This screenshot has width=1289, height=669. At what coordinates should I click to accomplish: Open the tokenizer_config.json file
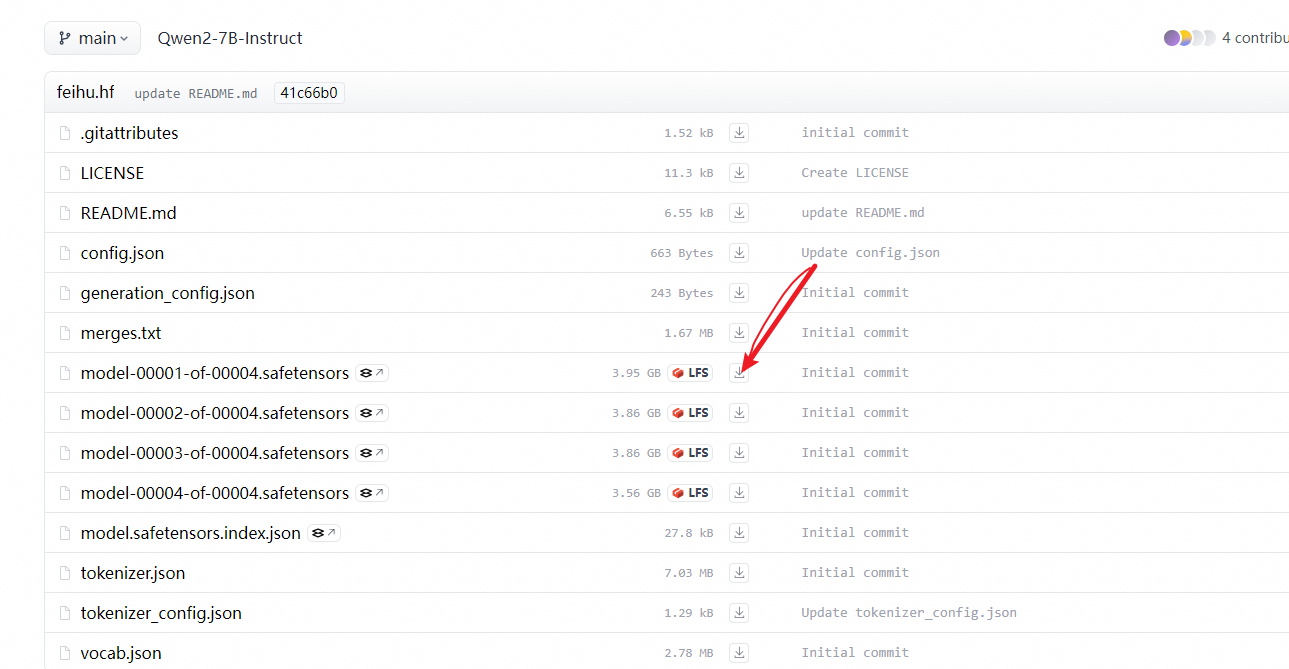161,613
